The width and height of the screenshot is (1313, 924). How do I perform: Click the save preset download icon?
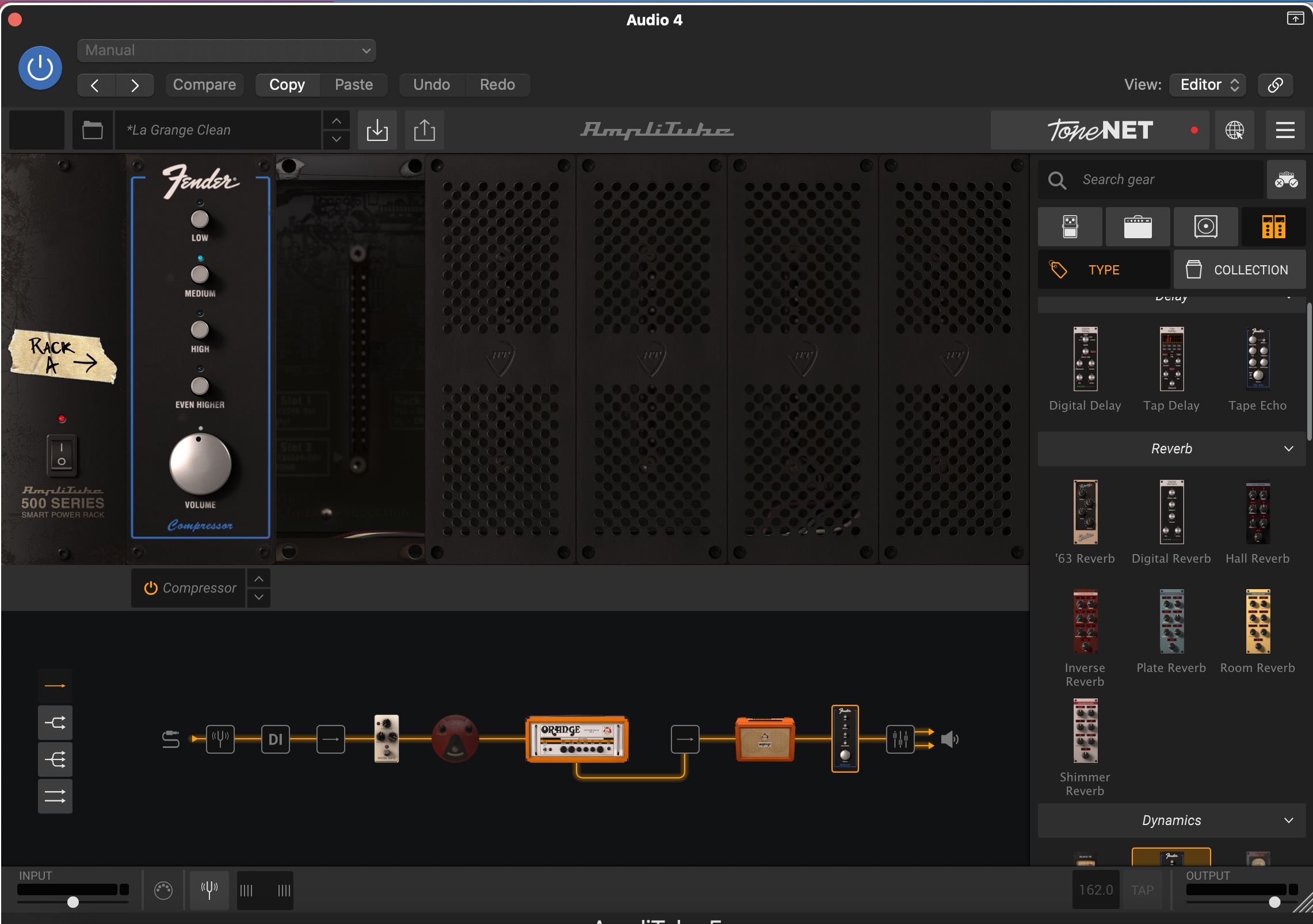[377, 130]
